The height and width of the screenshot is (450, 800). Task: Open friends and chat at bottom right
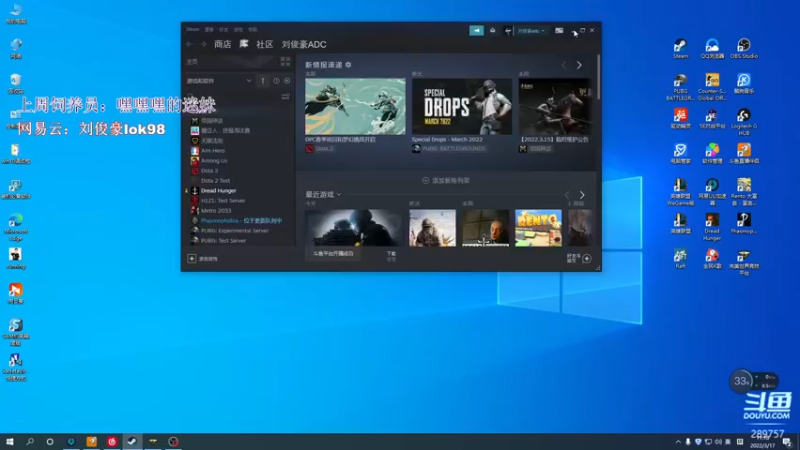point(579,258)
